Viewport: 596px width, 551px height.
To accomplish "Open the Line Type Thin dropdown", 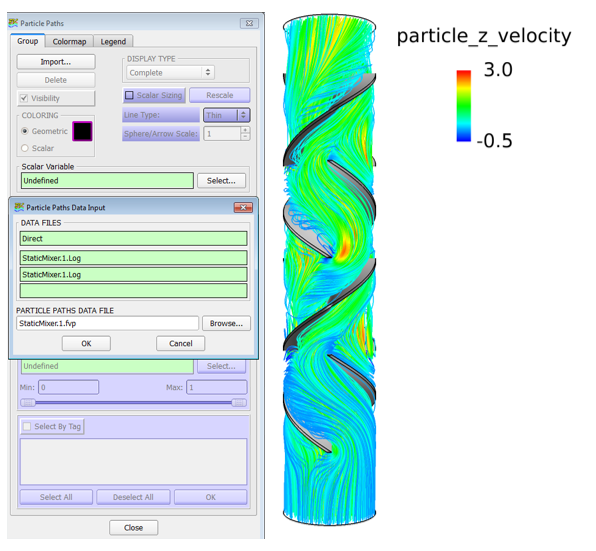I will (x=227, y=115).
